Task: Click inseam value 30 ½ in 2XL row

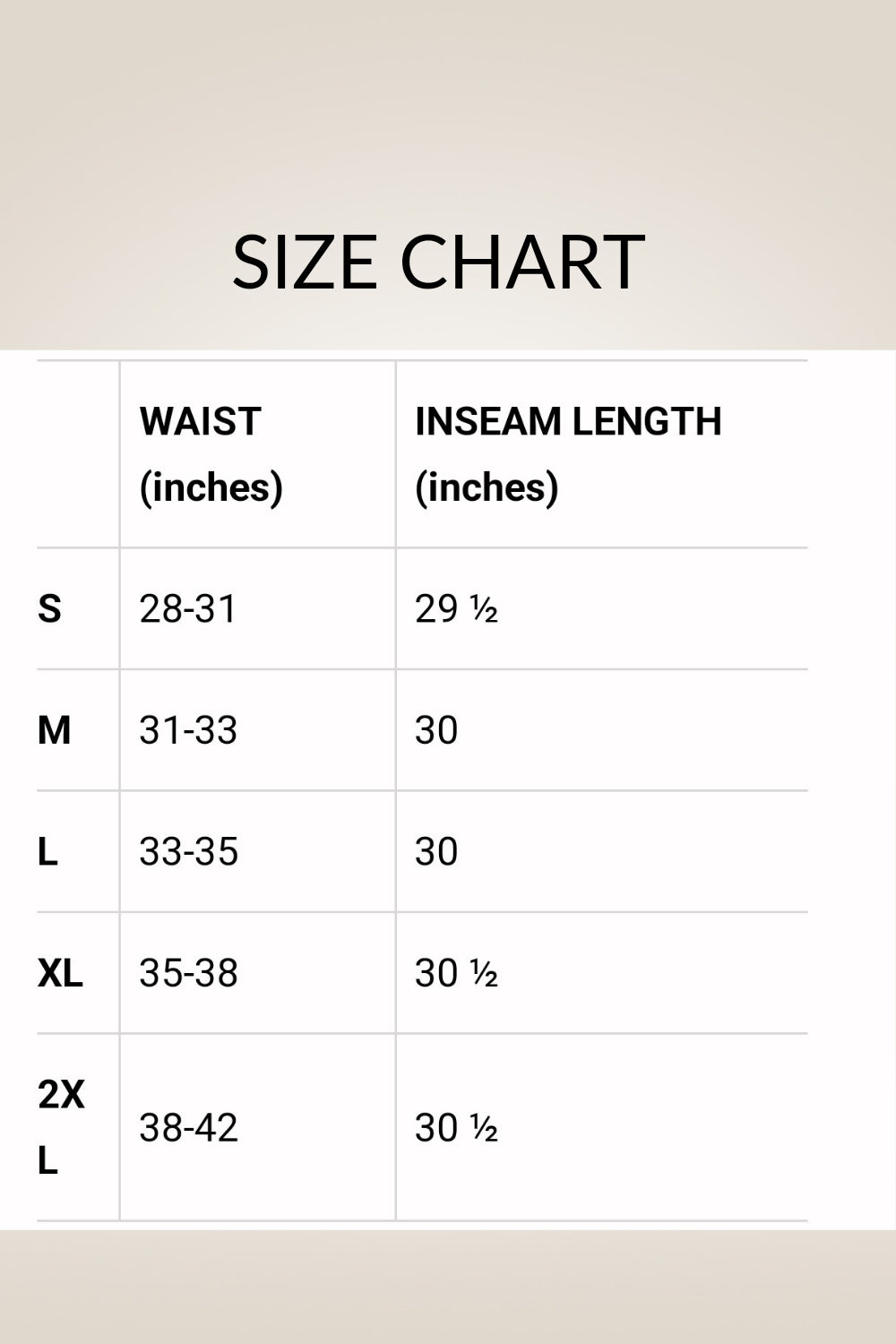Action: pyautogui.click(x=456, y=1127)
